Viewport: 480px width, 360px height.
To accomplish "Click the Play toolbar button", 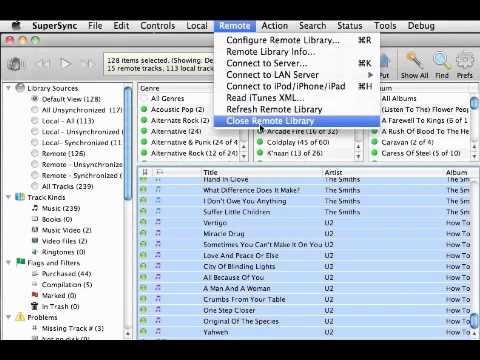I will [66, 63].
